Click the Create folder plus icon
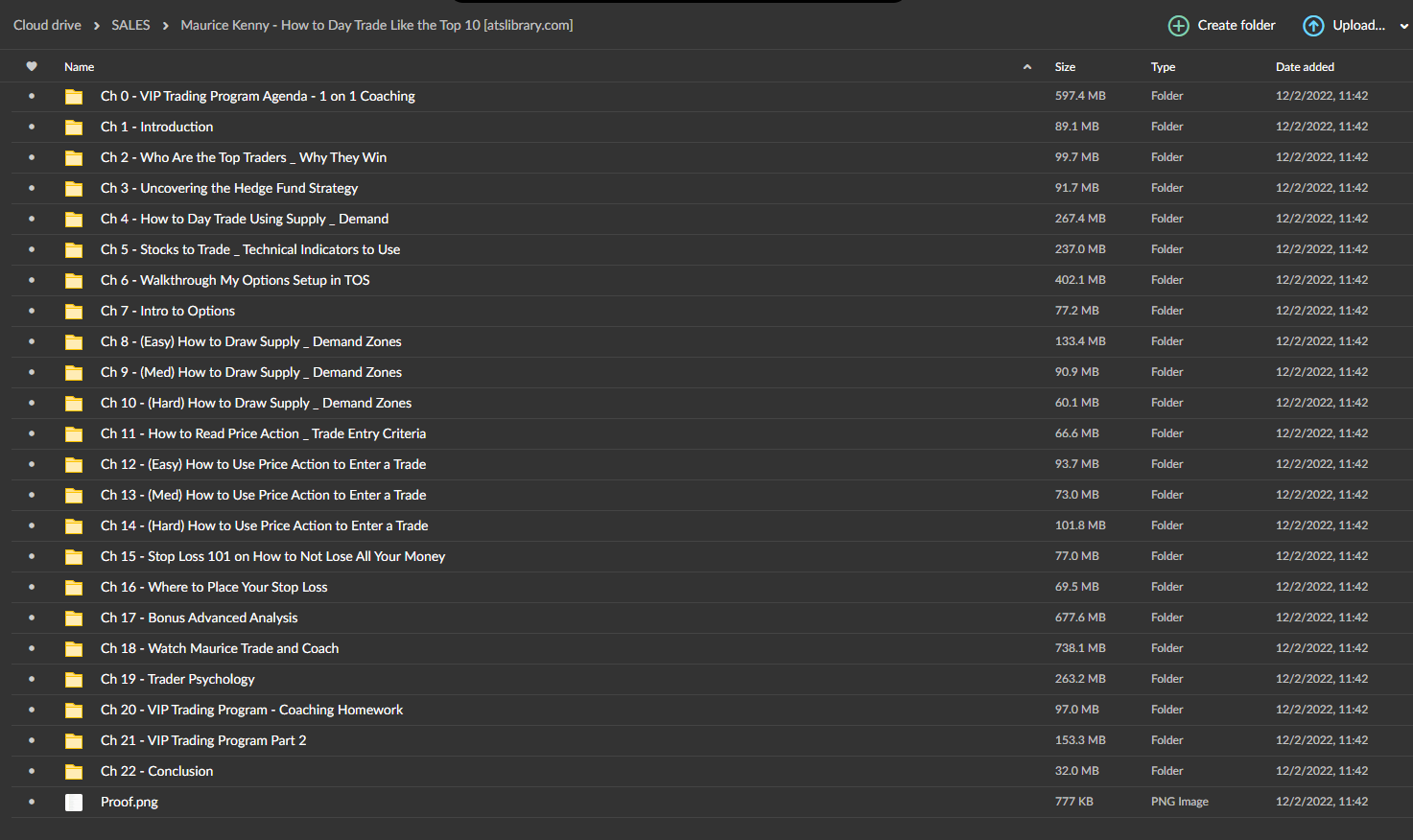Screen dimensions: 1413x840 click(1178, 26)
